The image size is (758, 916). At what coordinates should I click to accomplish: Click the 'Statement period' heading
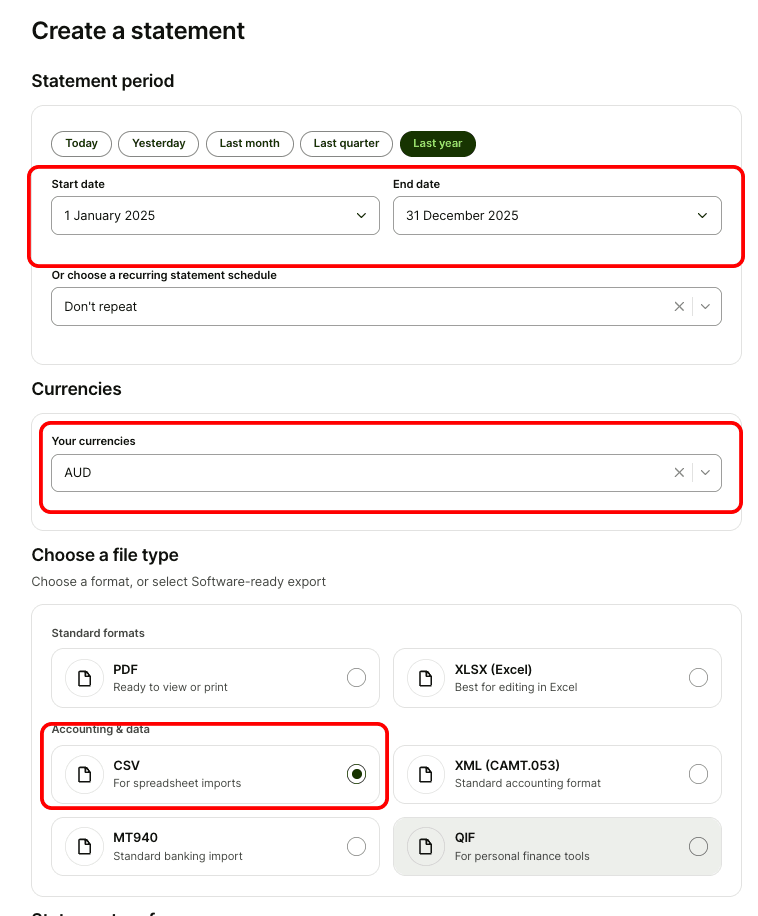point(103,81)
